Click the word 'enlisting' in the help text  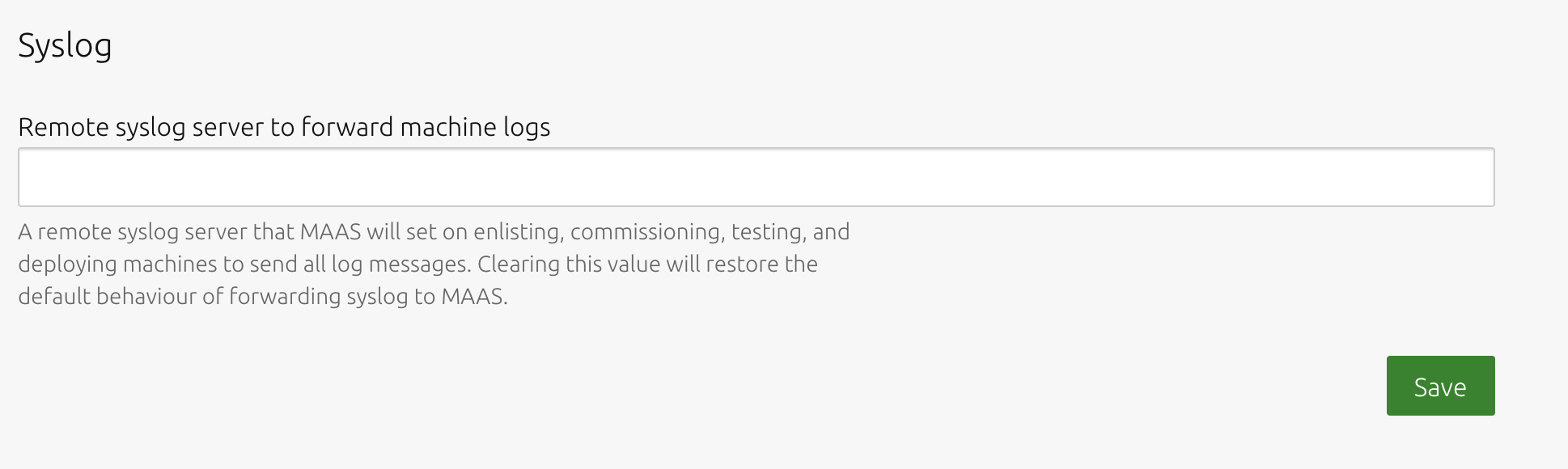coord(518,232)
